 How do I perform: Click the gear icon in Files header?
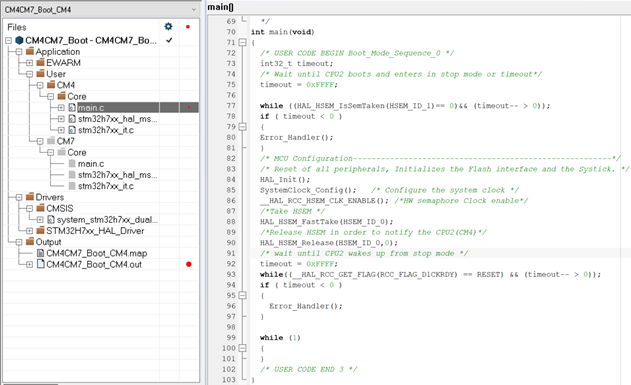(168, 27)
